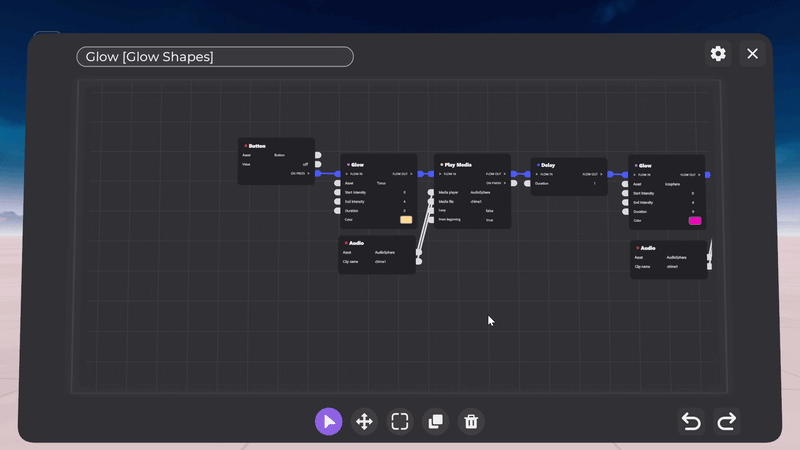Click the Torus Glow node's FLOW IN port

[x=338, y=174]
